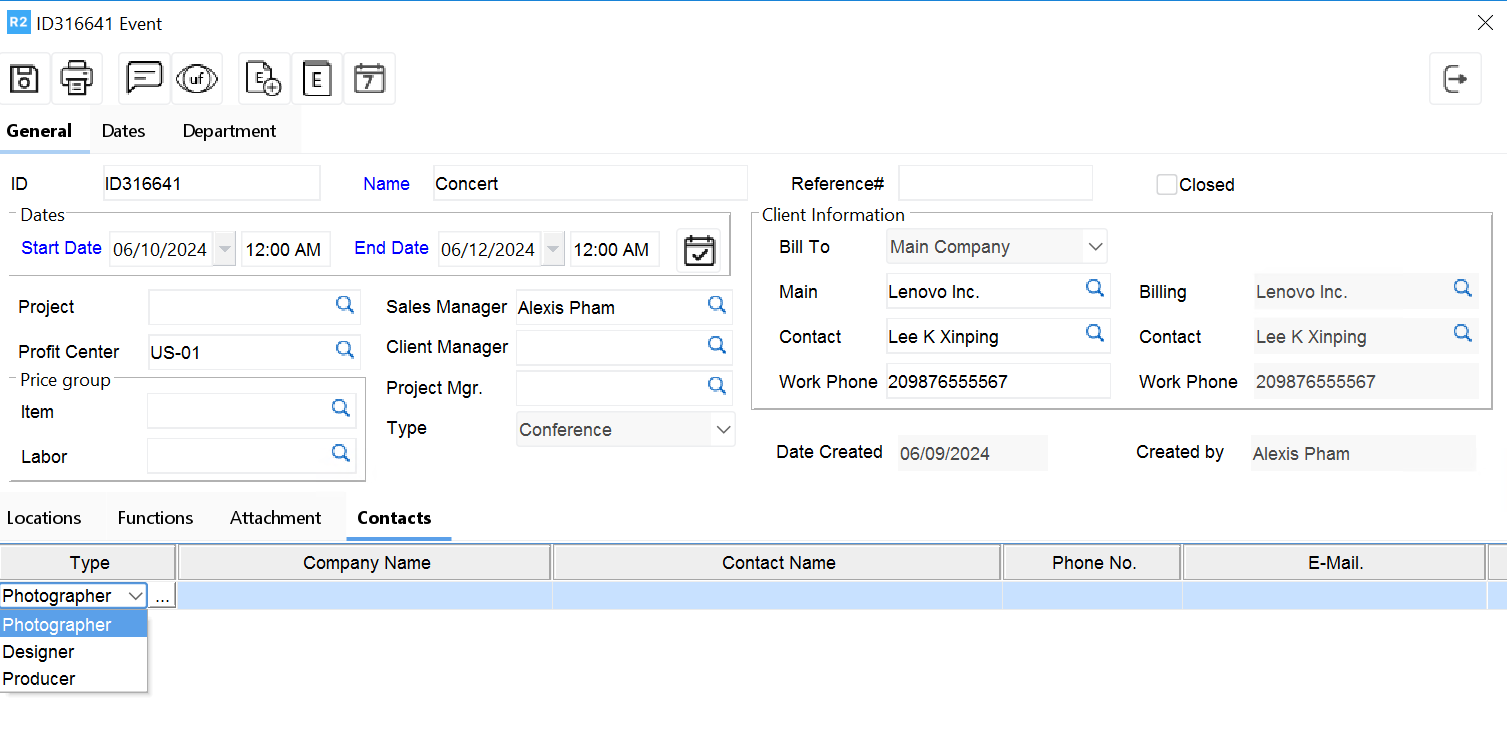Open the Bill To dropdown
The width and height of the screenshot is (1507, 746).
[x=1096, y=246]
